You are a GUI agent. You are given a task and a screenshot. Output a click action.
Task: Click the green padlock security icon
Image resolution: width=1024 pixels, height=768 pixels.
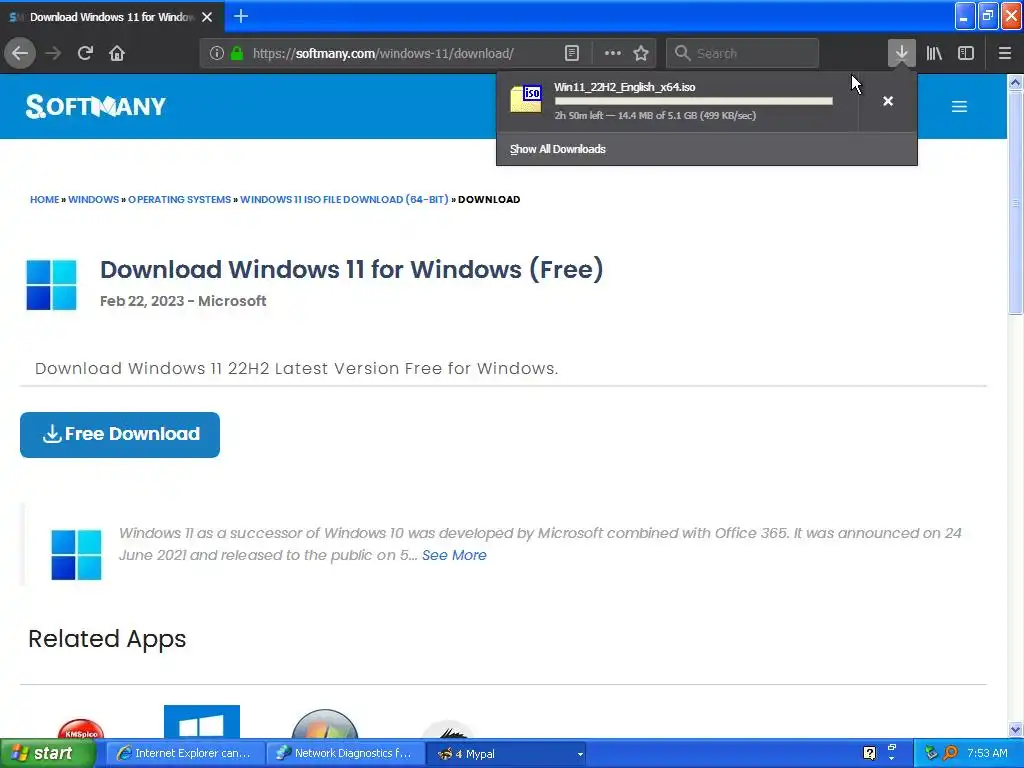(x=237, y=53)
